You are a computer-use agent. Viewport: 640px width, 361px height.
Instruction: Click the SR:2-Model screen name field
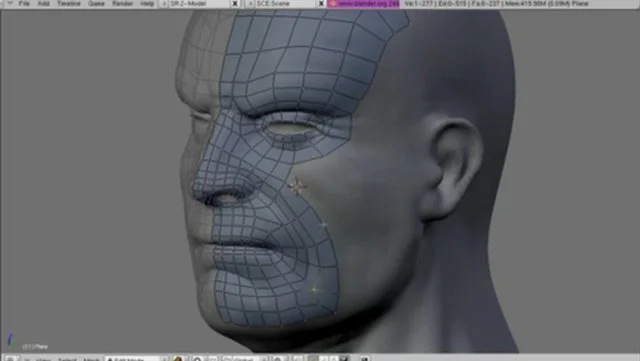point(200,3)
